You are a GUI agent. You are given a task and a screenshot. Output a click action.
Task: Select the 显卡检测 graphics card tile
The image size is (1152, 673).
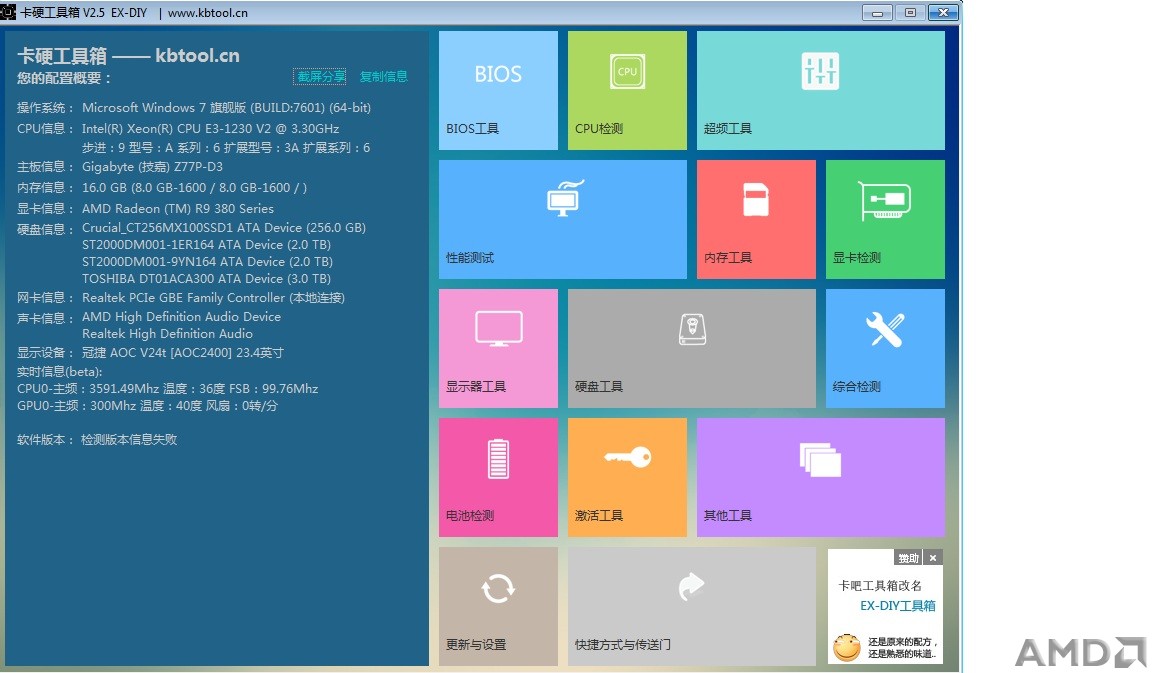885,220
